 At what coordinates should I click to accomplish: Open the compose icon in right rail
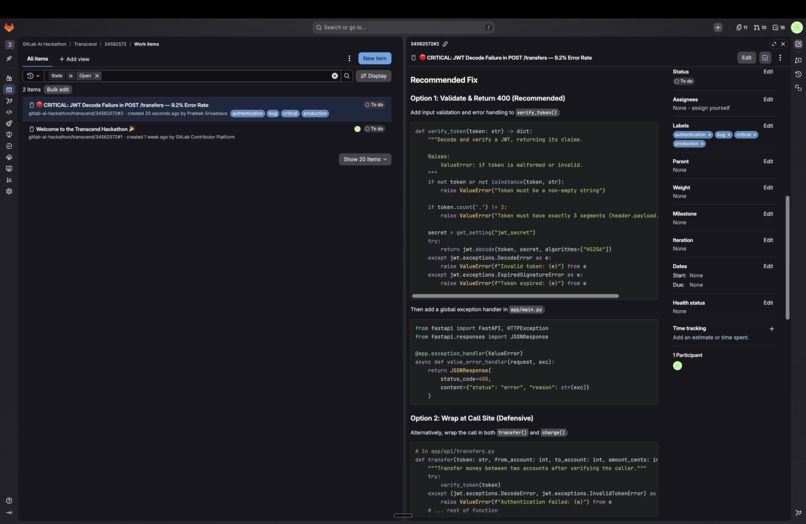tap(798, 44)
